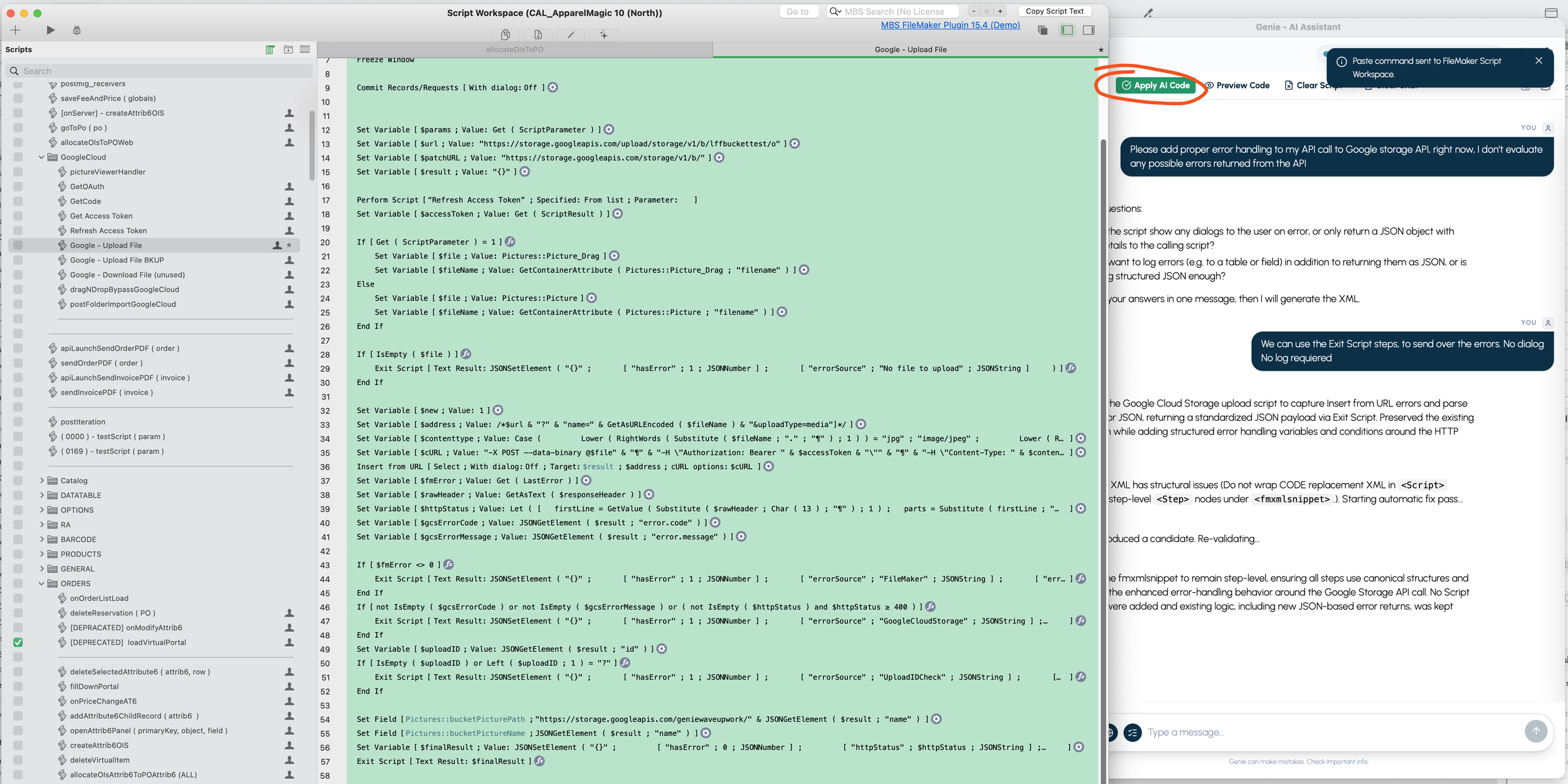The height and width of the screenshot is (784, 1568).
Task: Expand the PRODUCTS folder
Action: click(x=41, y=554)
